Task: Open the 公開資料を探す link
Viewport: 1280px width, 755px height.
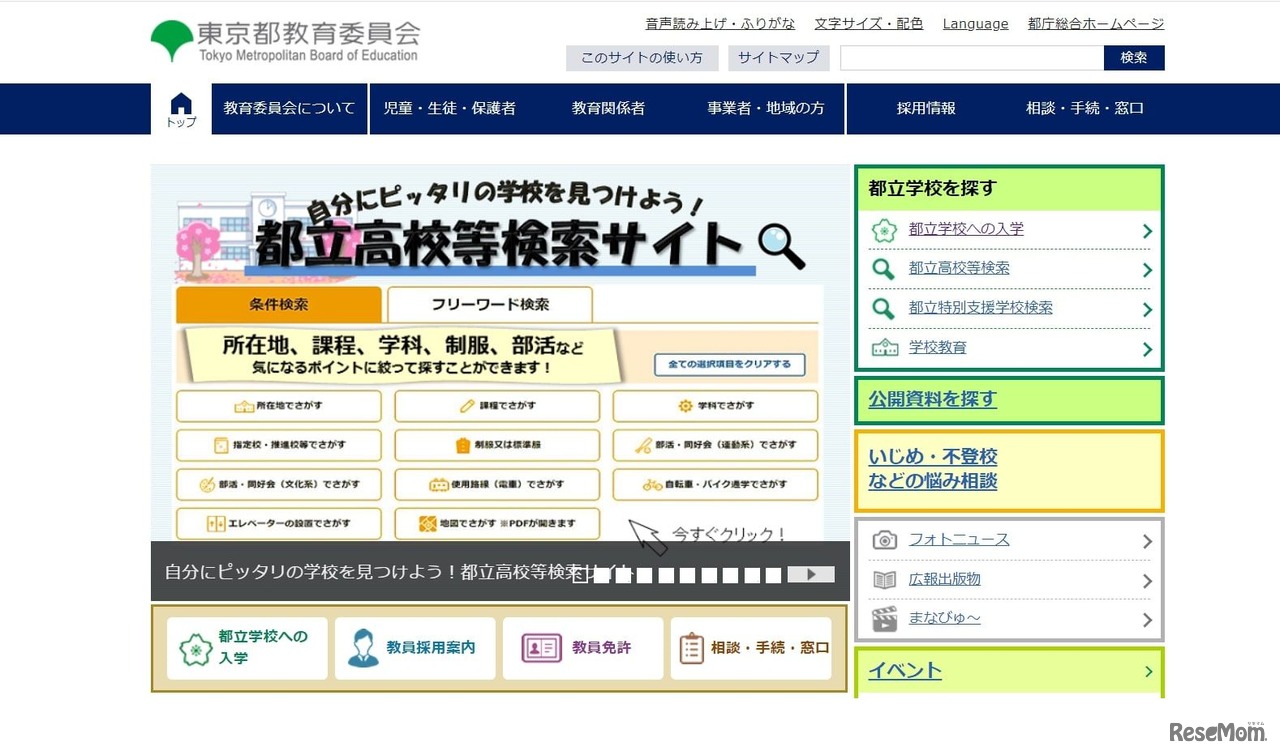Action: click(x=933, y=400)
